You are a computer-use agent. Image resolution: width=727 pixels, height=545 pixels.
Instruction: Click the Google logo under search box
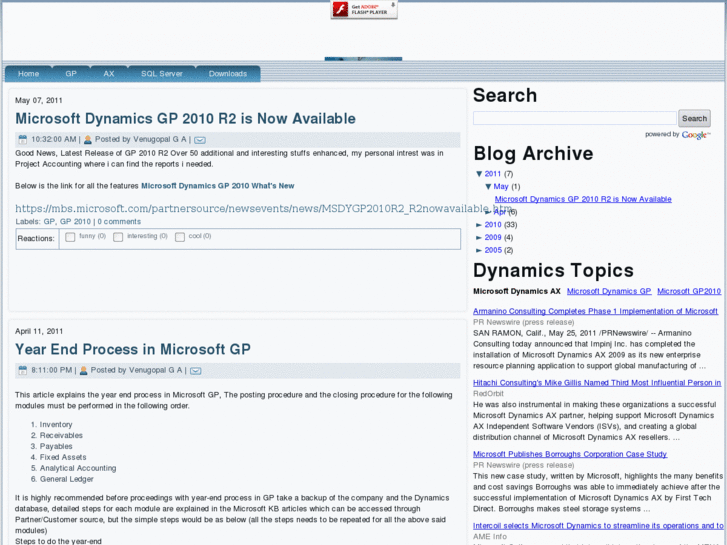(695, 135)
